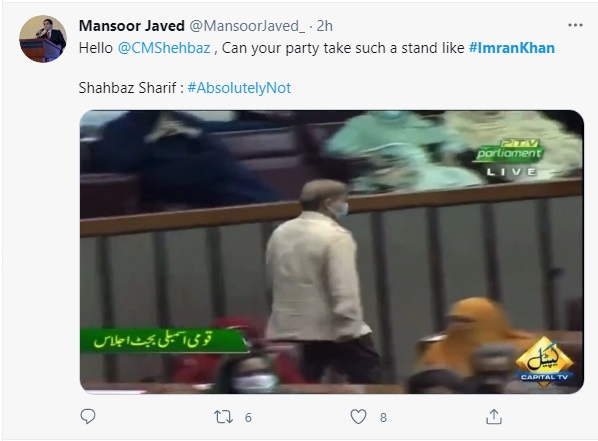This screenshot has height=441, width=598.
Task: Play the embedded parliament video
Action: tap(332, 252)
